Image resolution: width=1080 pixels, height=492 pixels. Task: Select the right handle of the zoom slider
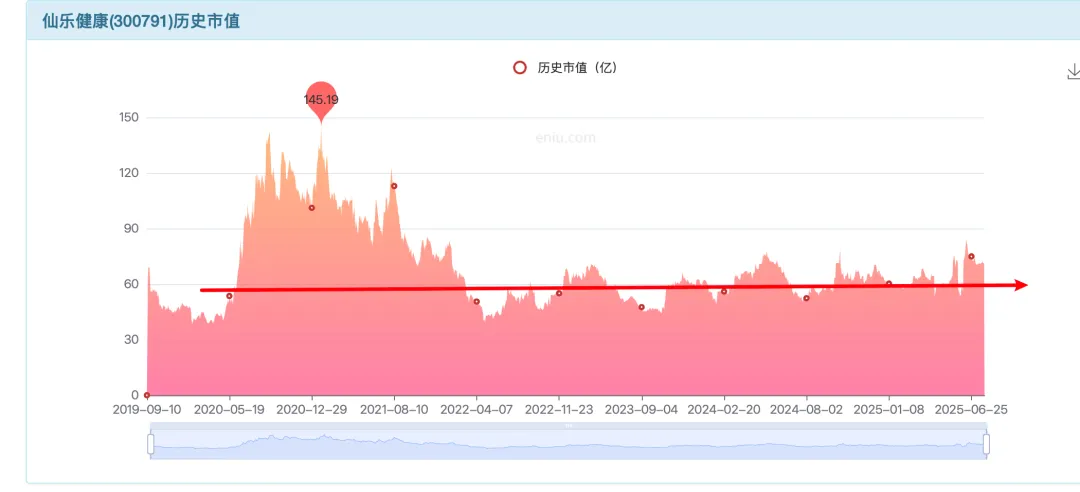[x=986, y=444]
